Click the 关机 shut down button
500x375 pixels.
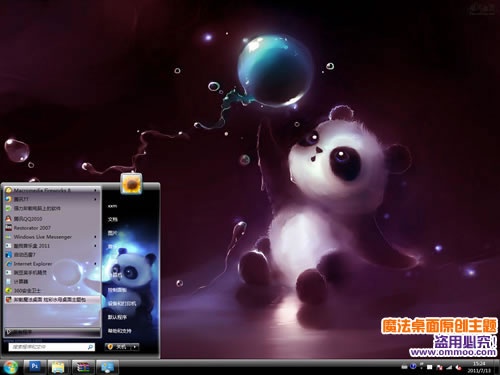coord(118,347)
